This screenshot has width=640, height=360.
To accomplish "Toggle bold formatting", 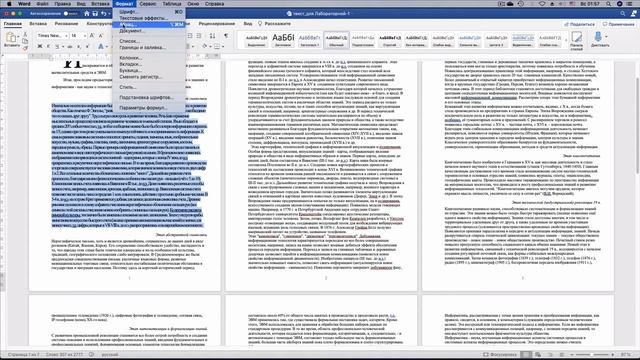I will (40, 47).
